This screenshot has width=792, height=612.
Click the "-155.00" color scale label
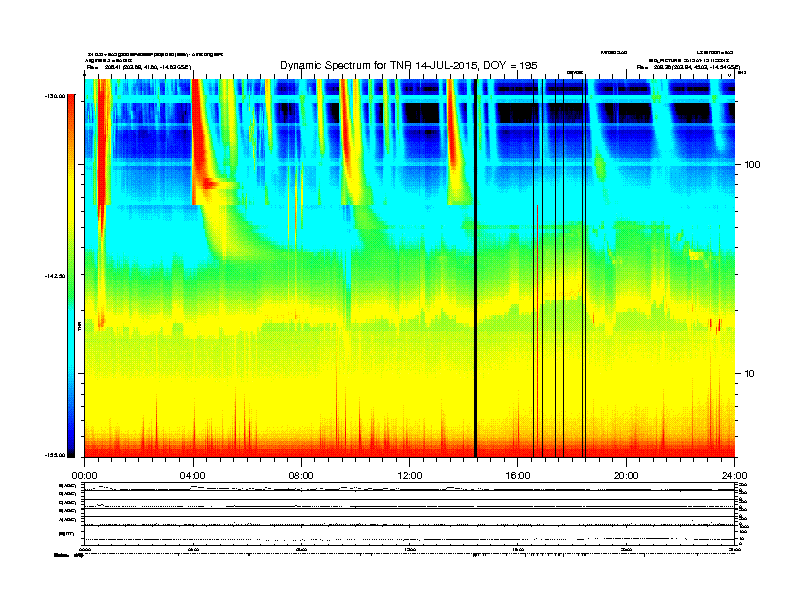[55, 455]
